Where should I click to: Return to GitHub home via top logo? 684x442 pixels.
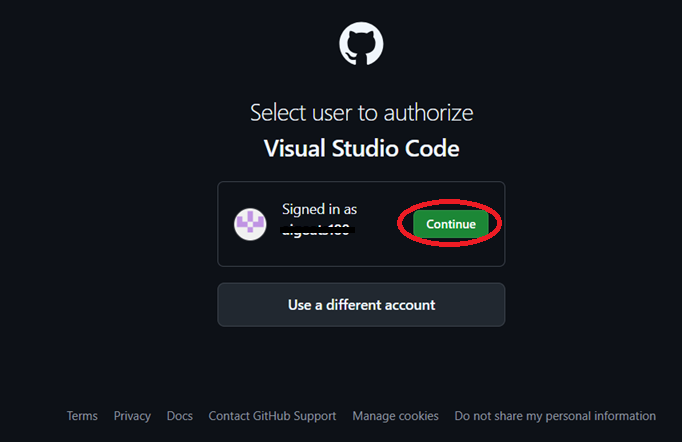coord(361,45)
